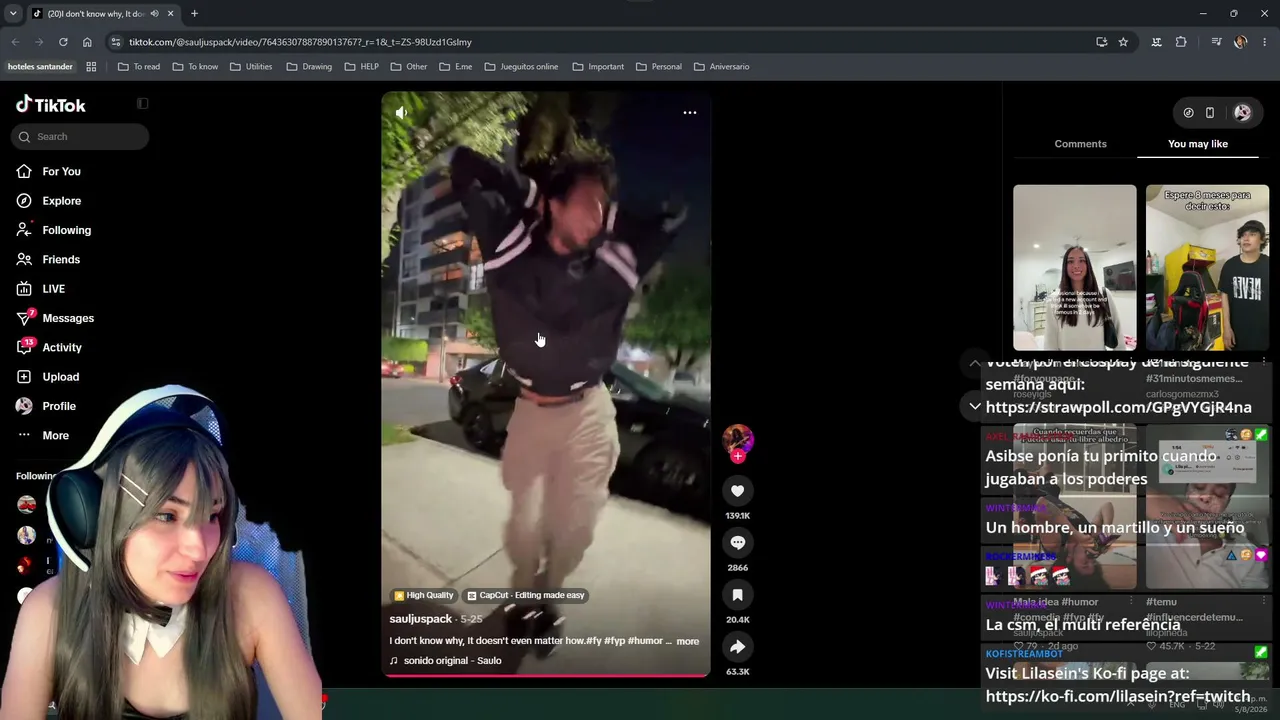Bookmark the video to favorites
Image resolution: width=1280 pixels, height=720 pixels.
(737, 595)
